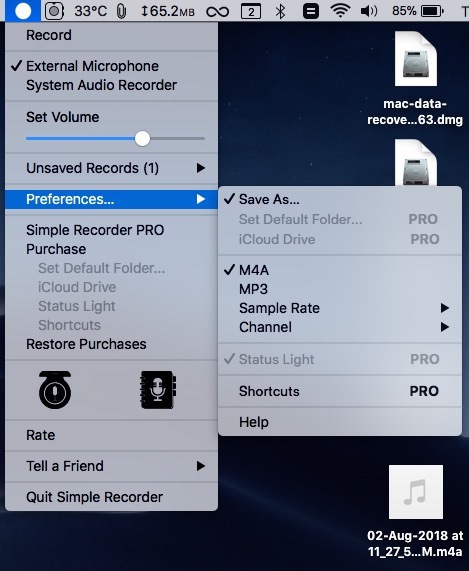This screenshot has height=571, width=469.
Task: Open the 65.2MB network usage indicator
Action: click(x=168, y=11)
